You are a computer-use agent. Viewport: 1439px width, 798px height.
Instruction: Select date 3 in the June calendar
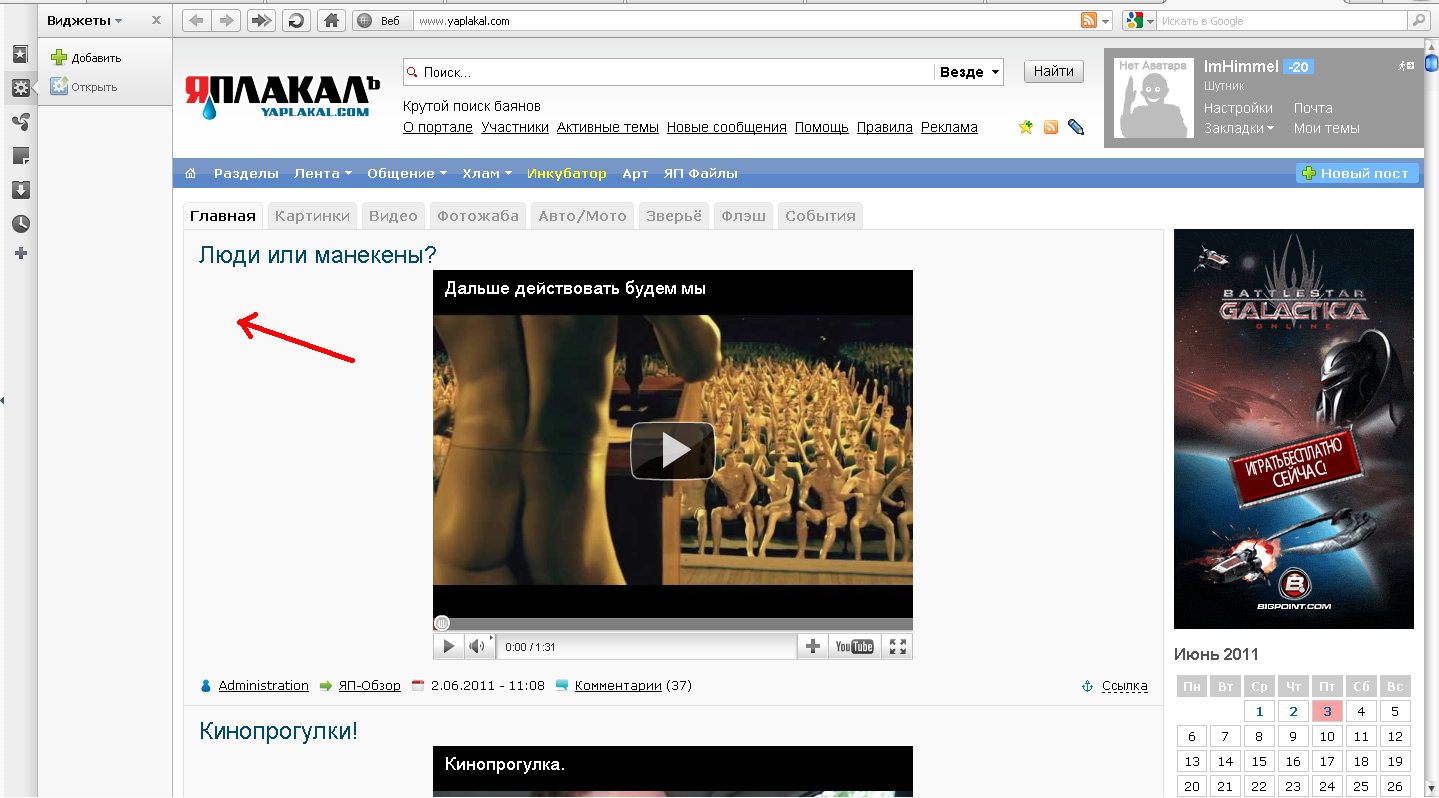(1327, 712)
